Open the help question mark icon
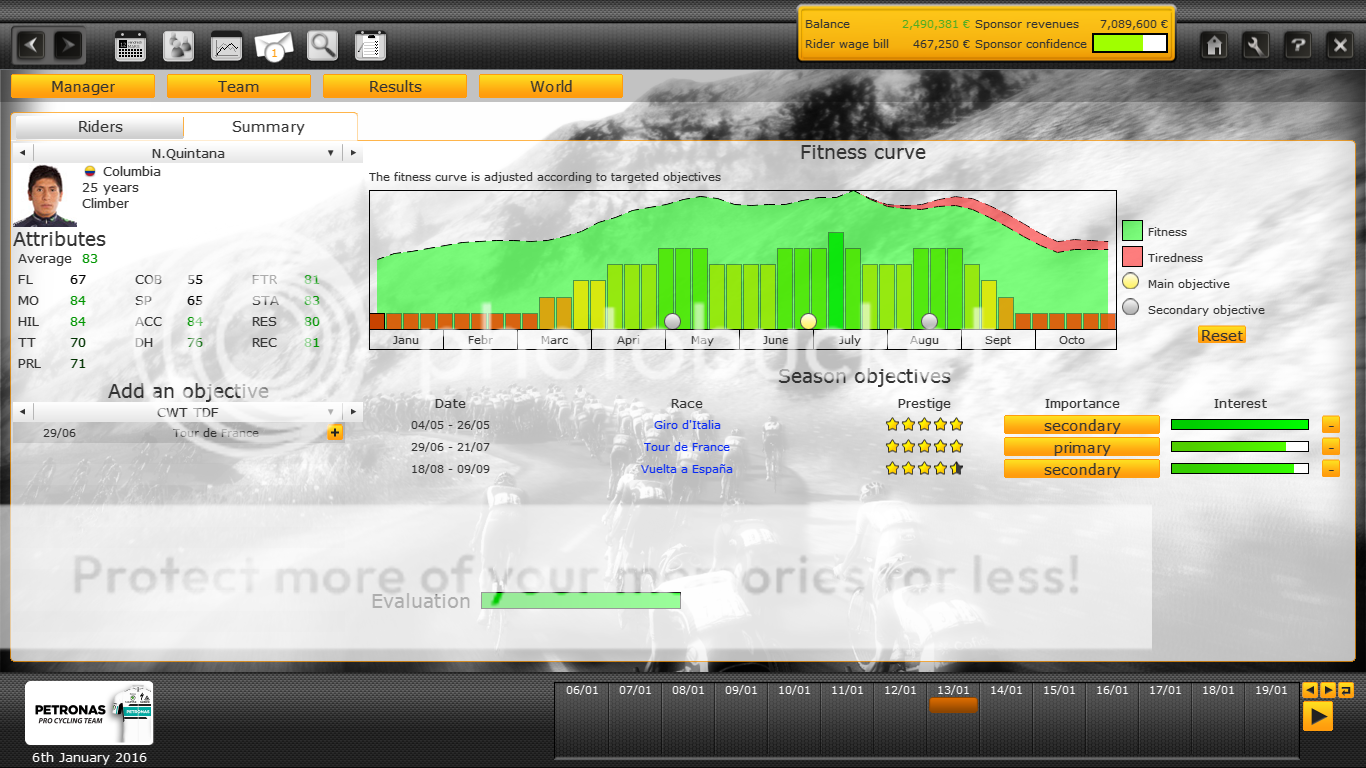 [x=1298, y=45]
